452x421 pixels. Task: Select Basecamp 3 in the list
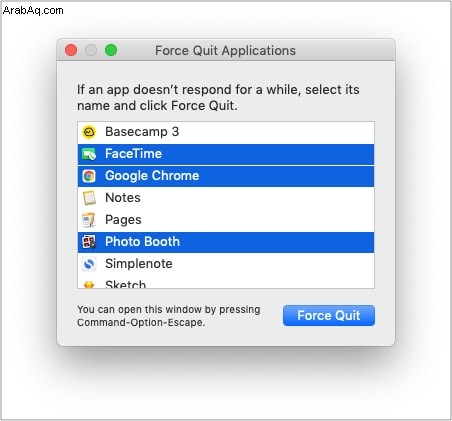[x=226, y=132]
